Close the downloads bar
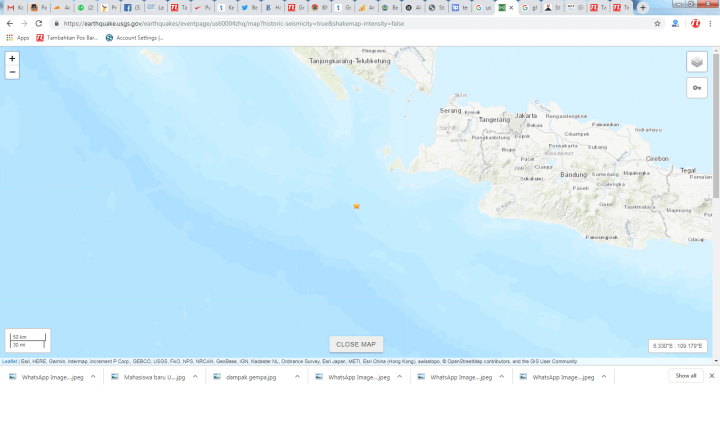The image size is (720, 432). (712, 376)
